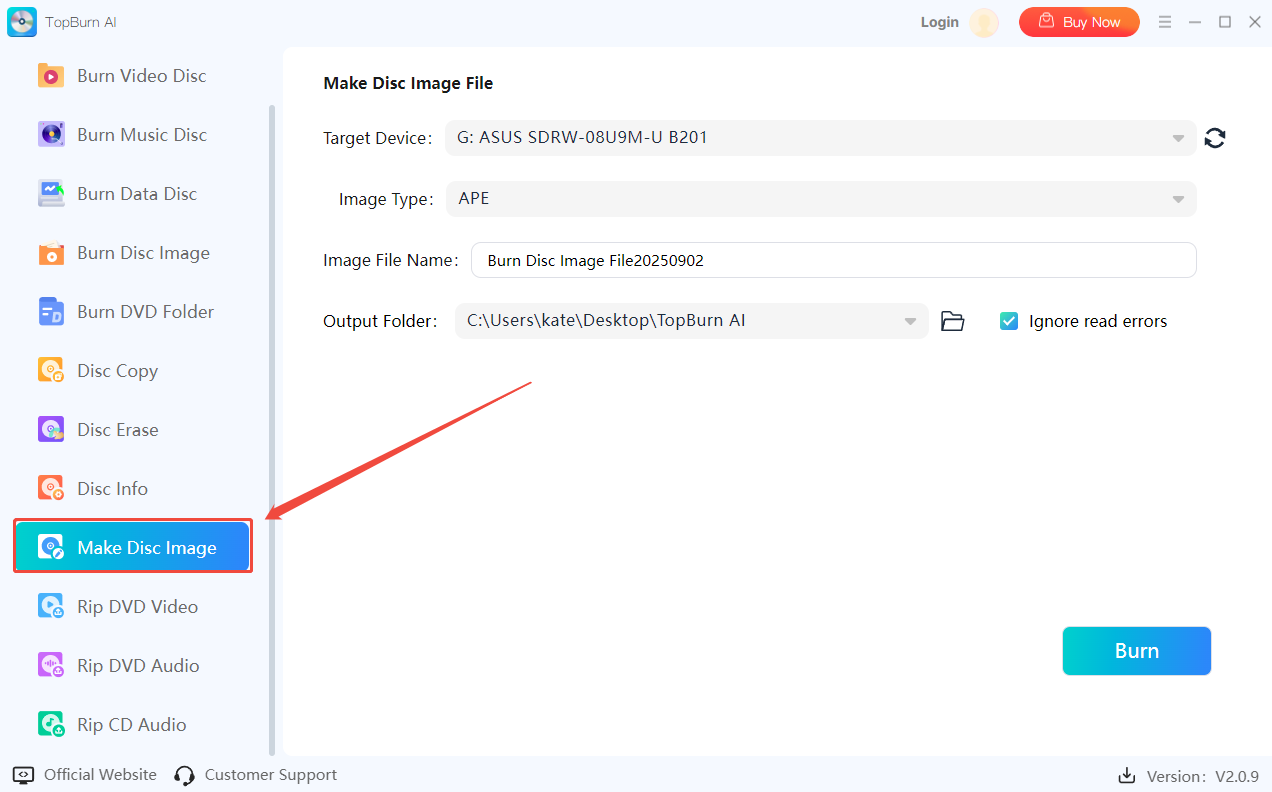This screenshot has width=1272, height=792.
Task: Toggle Ignore read errors checkbox
Action: click(1009, 321)
